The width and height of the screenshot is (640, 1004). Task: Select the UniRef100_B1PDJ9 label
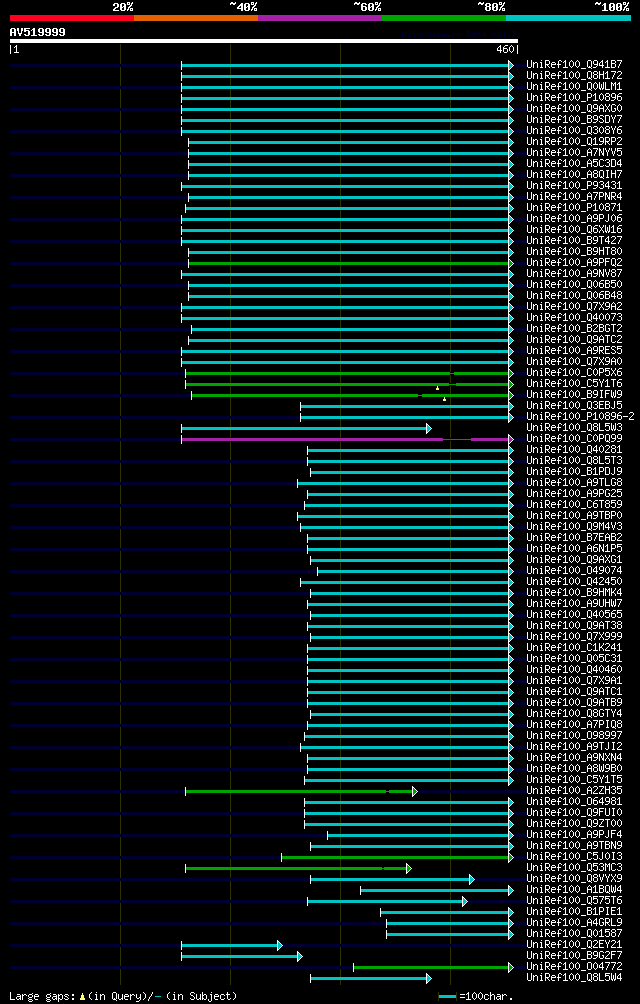tap(574, 471)
